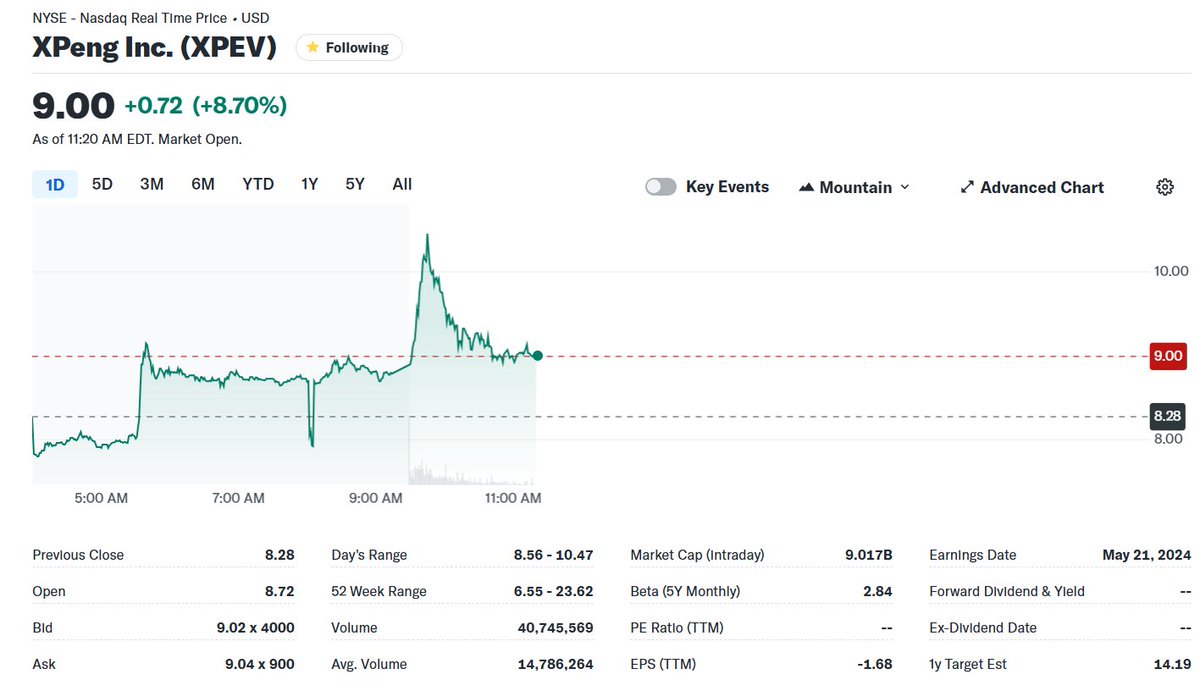Select the YTD chart tab

[x=257, y=184]
